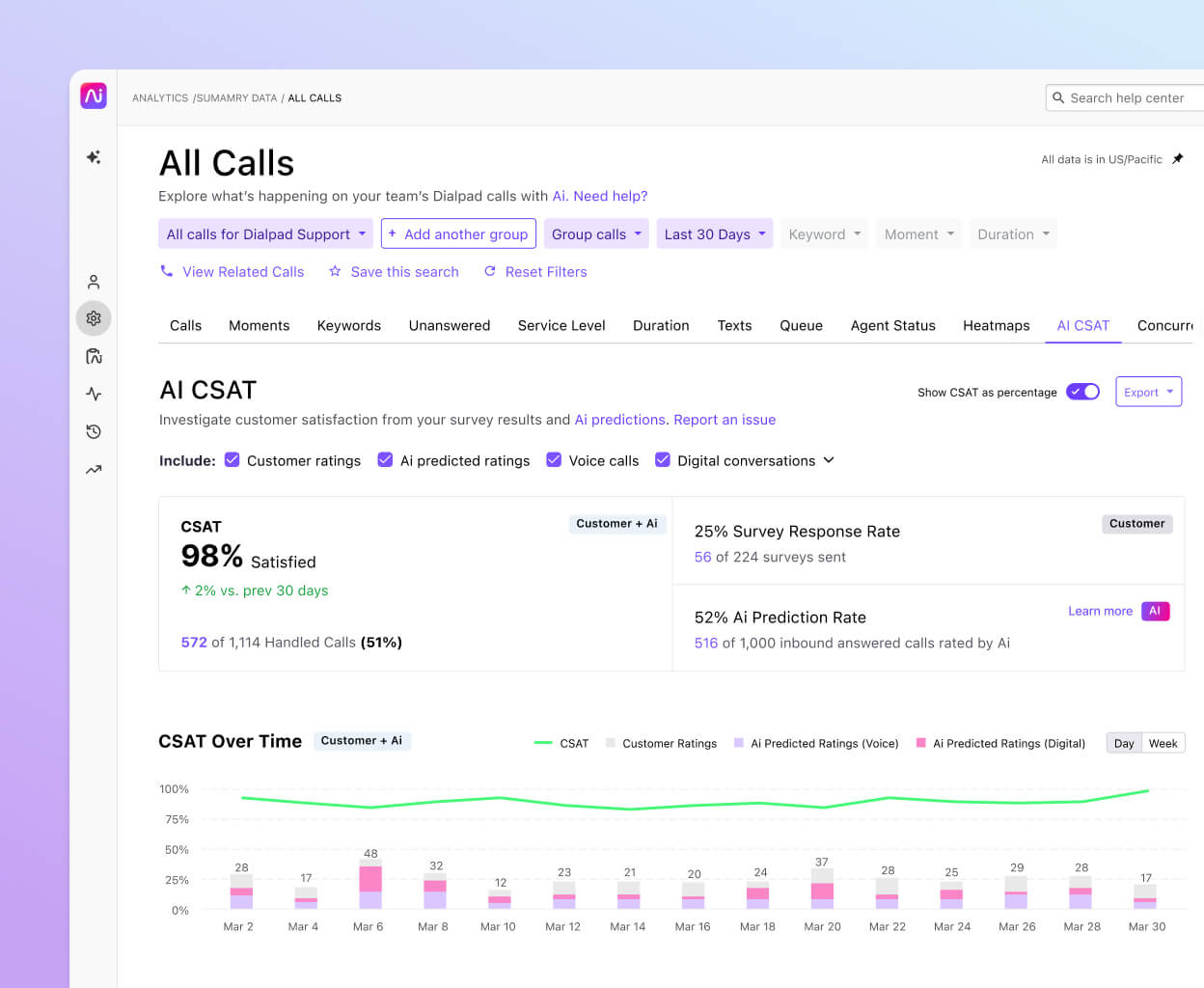Open the Group calls dropdown
This screenshot has height=988, width=1204.
tap(595, 233)
